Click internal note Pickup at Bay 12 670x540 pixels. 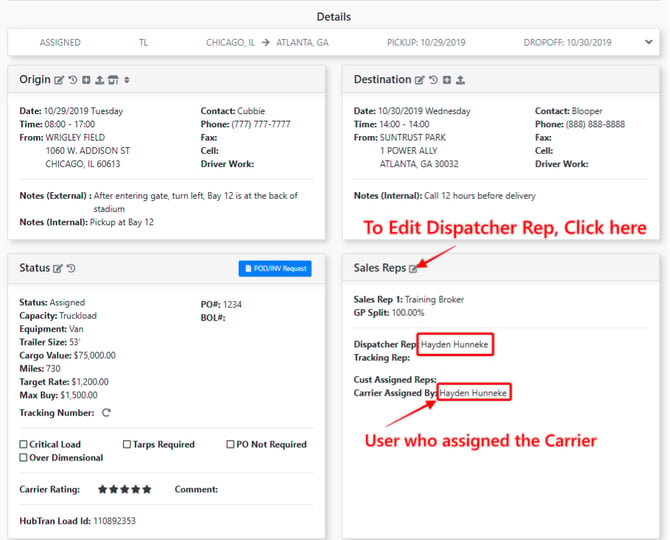tap(122, 222)
